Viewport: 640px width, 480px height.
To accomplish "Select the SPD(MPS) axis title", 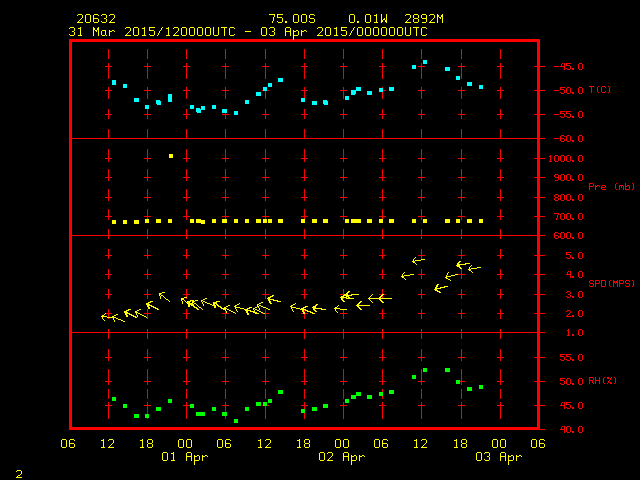I will pos(611,283).
